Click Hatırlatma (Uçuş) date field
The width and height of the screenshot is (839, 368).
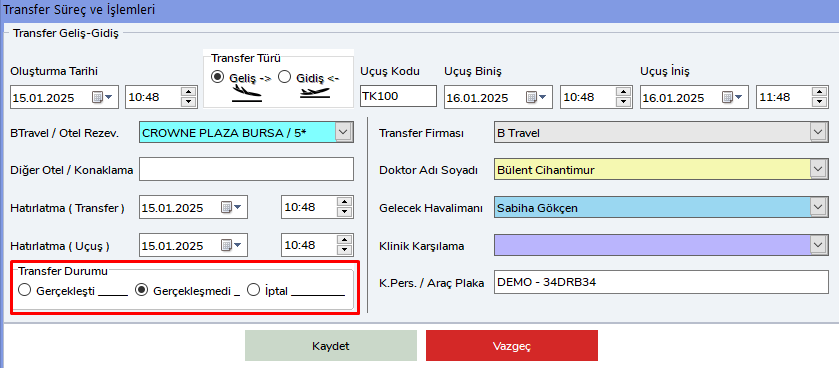193,246
